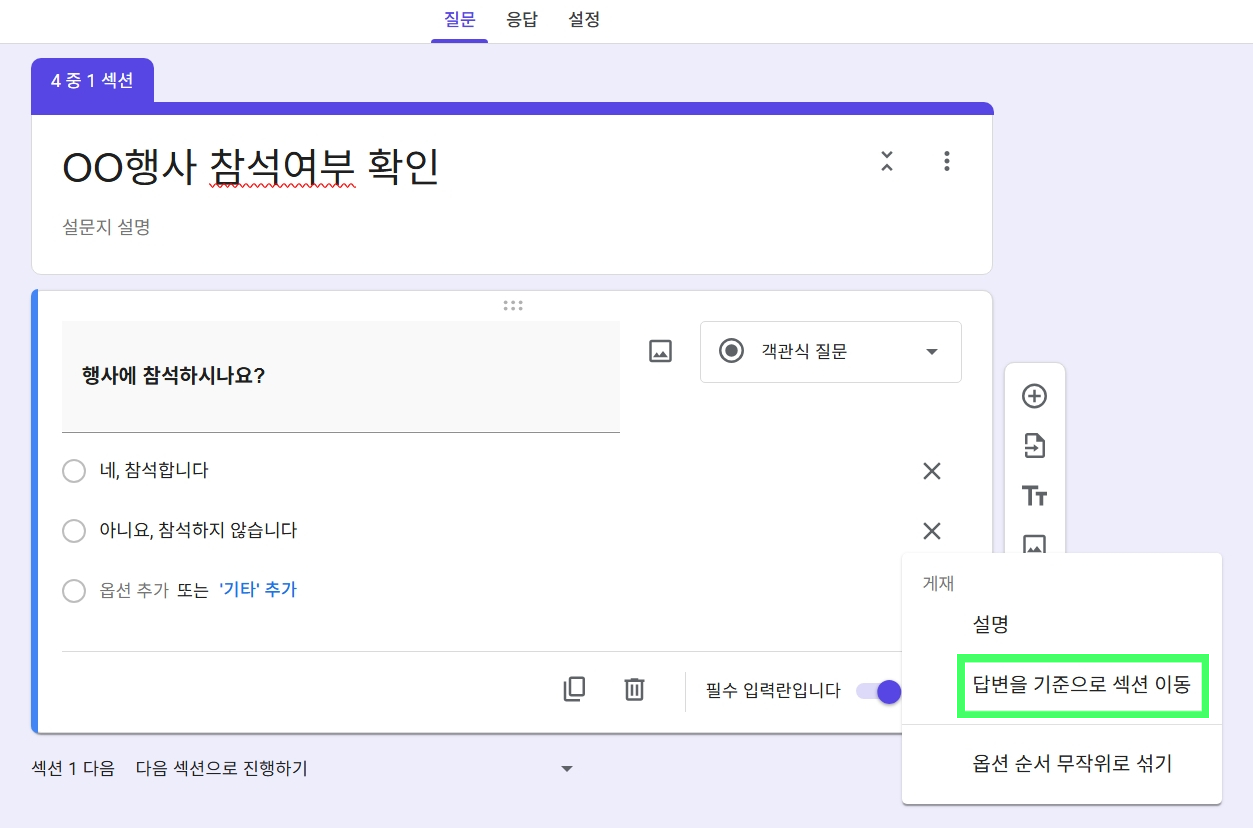Open the 설정 tab

(584, 19)
